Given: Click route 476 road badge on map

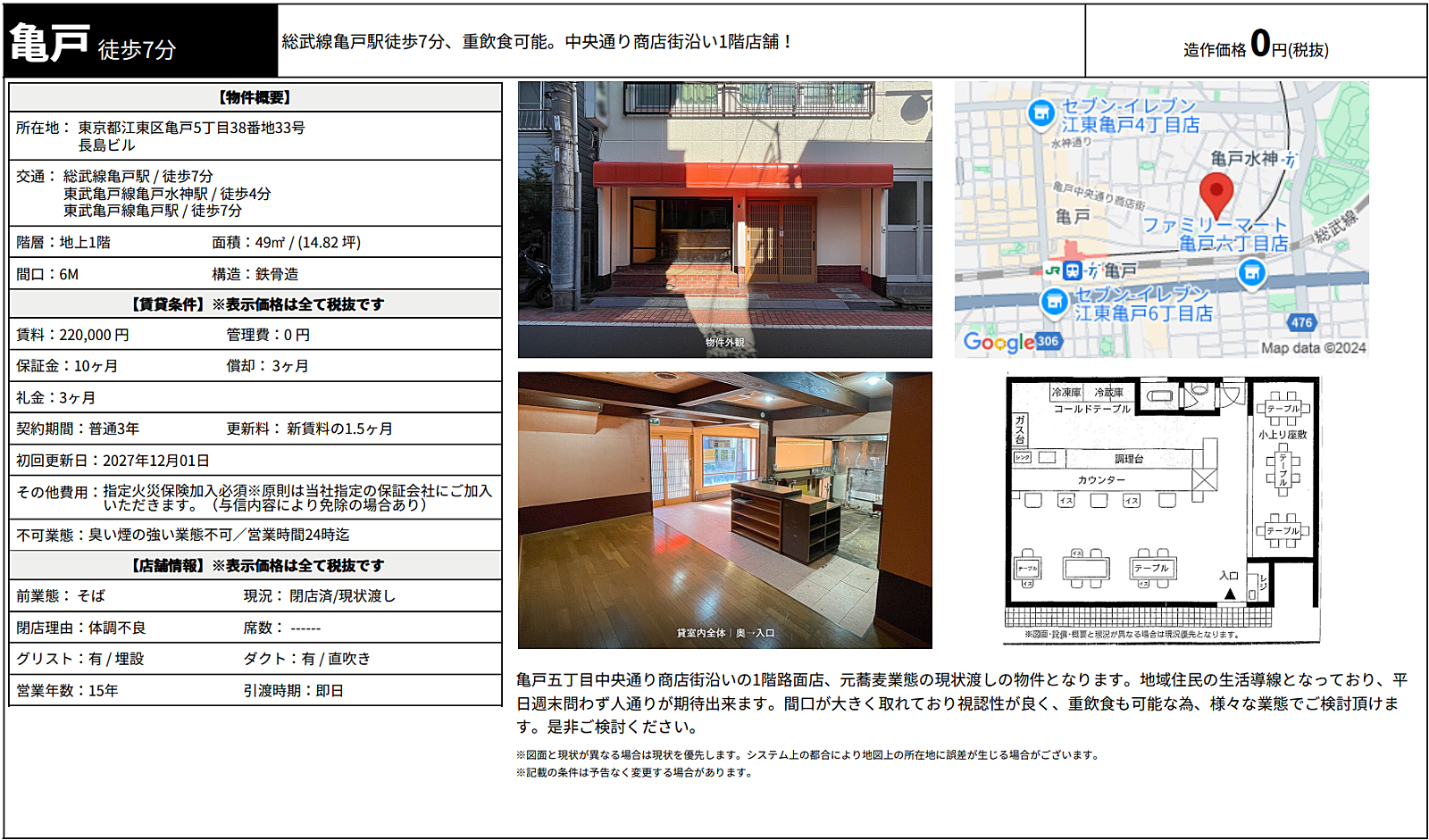Looking at the screenshot, I should [1301, 322].
